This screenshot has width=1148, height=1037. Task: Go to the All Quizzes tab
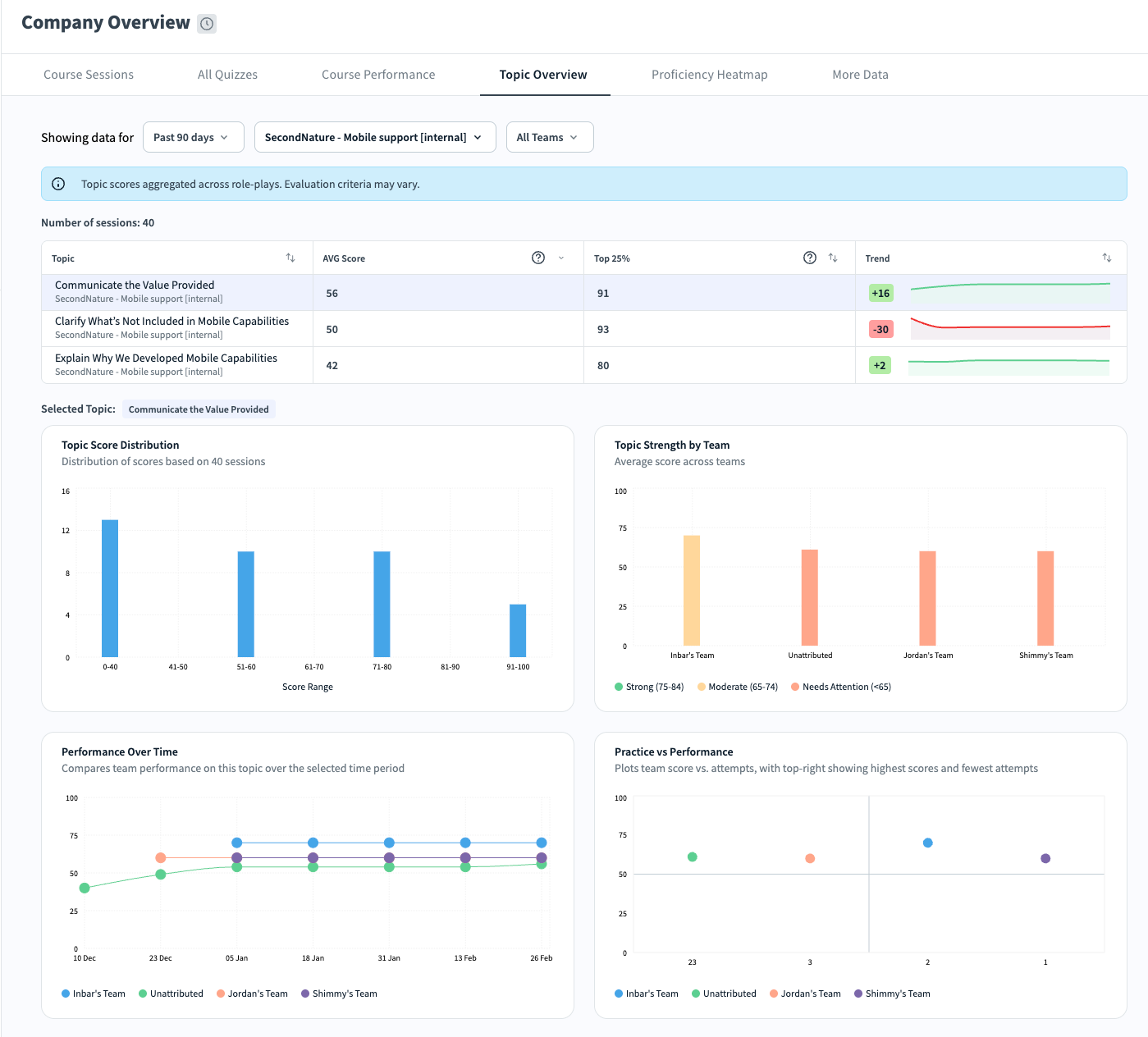pyautogui.click(x=227, y=75)
